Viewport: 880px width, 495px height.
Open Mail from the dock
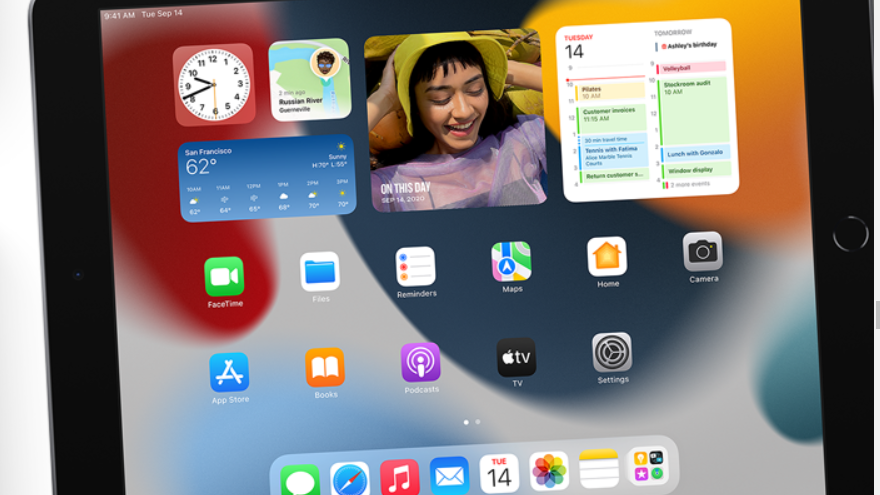click(450, 475)
